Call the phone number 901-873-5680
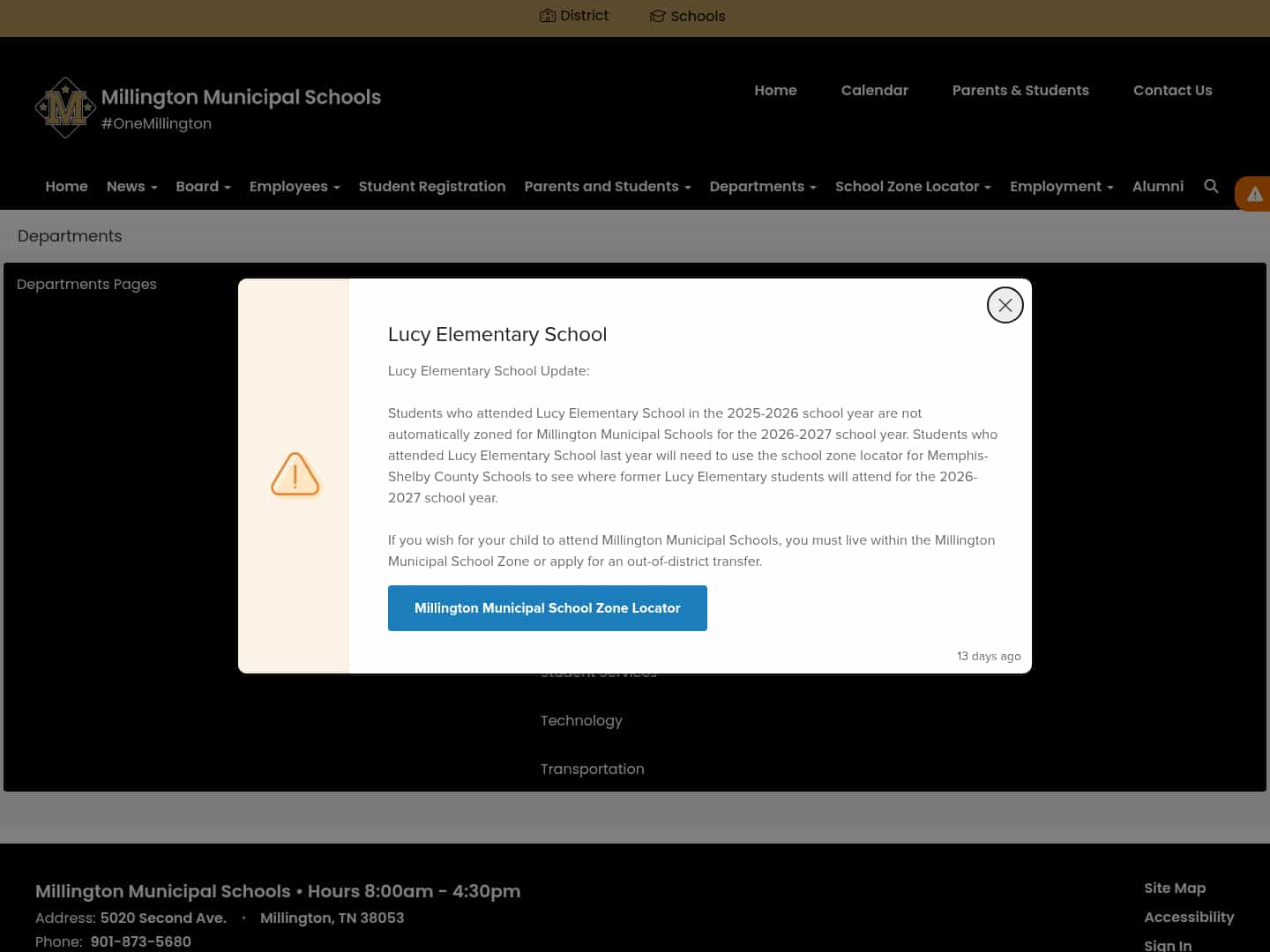Screen dimensions: 1270x952 (140, 941)
